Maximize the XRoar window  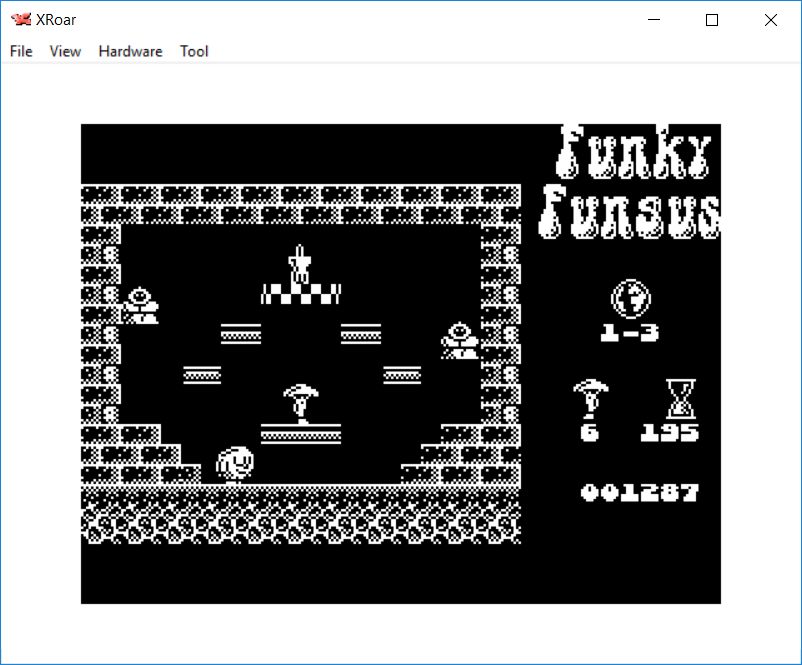click(712, 20)
